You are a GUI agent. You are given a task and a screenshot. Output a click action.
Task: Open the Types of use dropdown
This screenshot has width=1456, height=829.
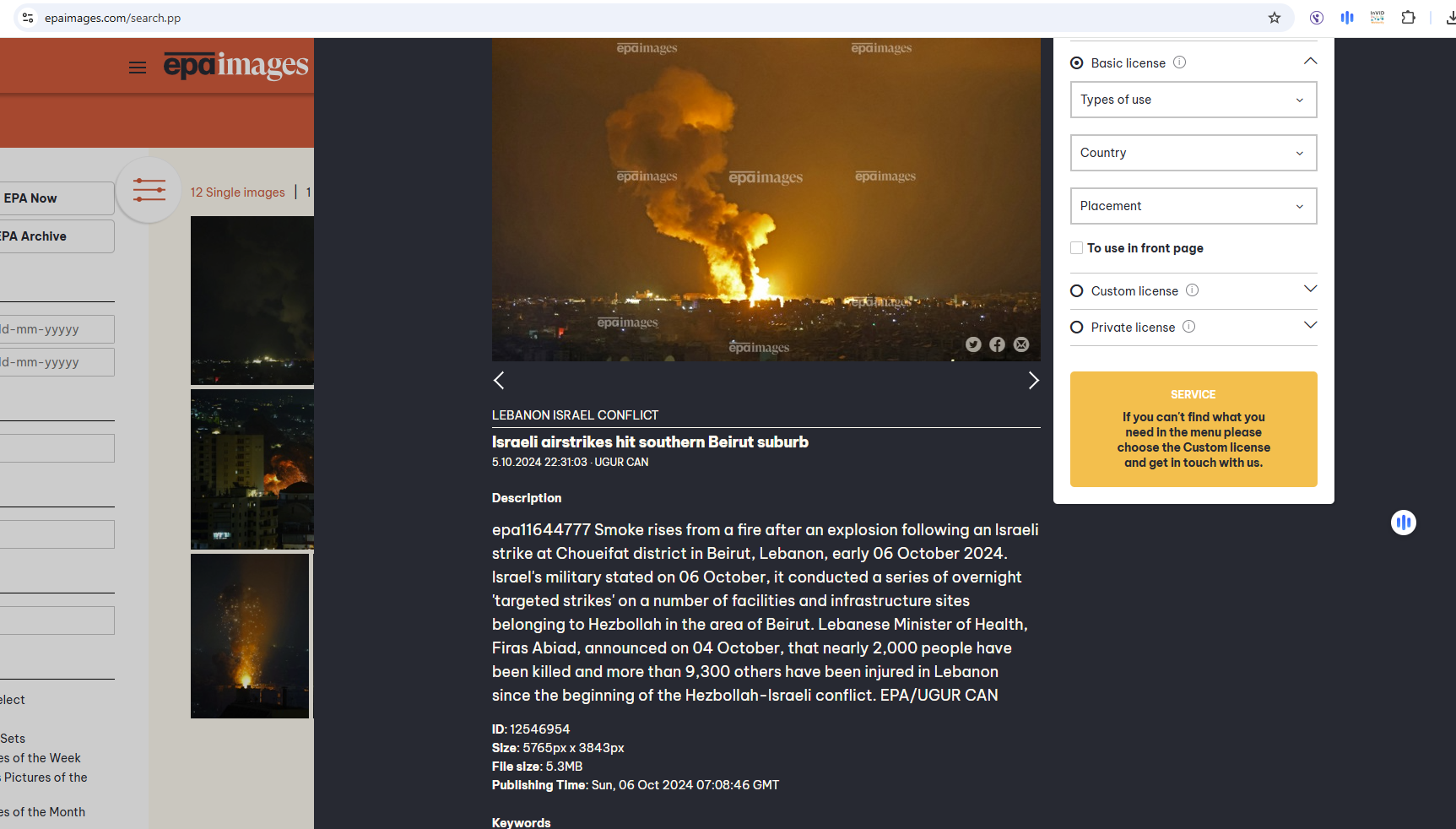pos(1193,100)
